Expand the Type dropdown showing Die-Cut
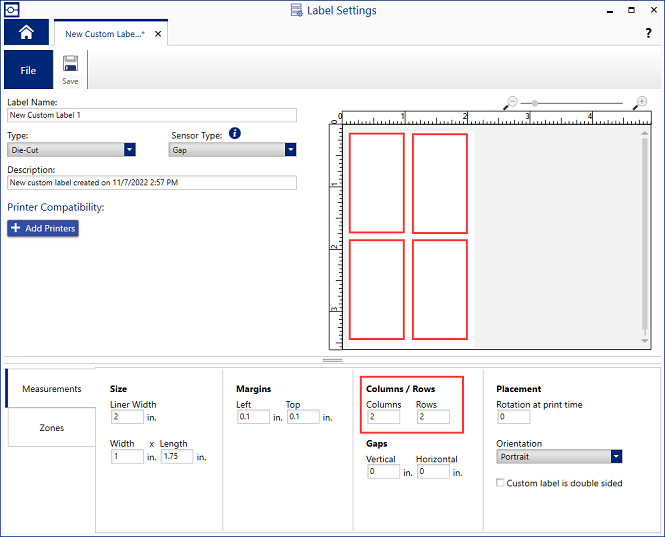Screen dimensions: 665x537 tap(129, 150)
